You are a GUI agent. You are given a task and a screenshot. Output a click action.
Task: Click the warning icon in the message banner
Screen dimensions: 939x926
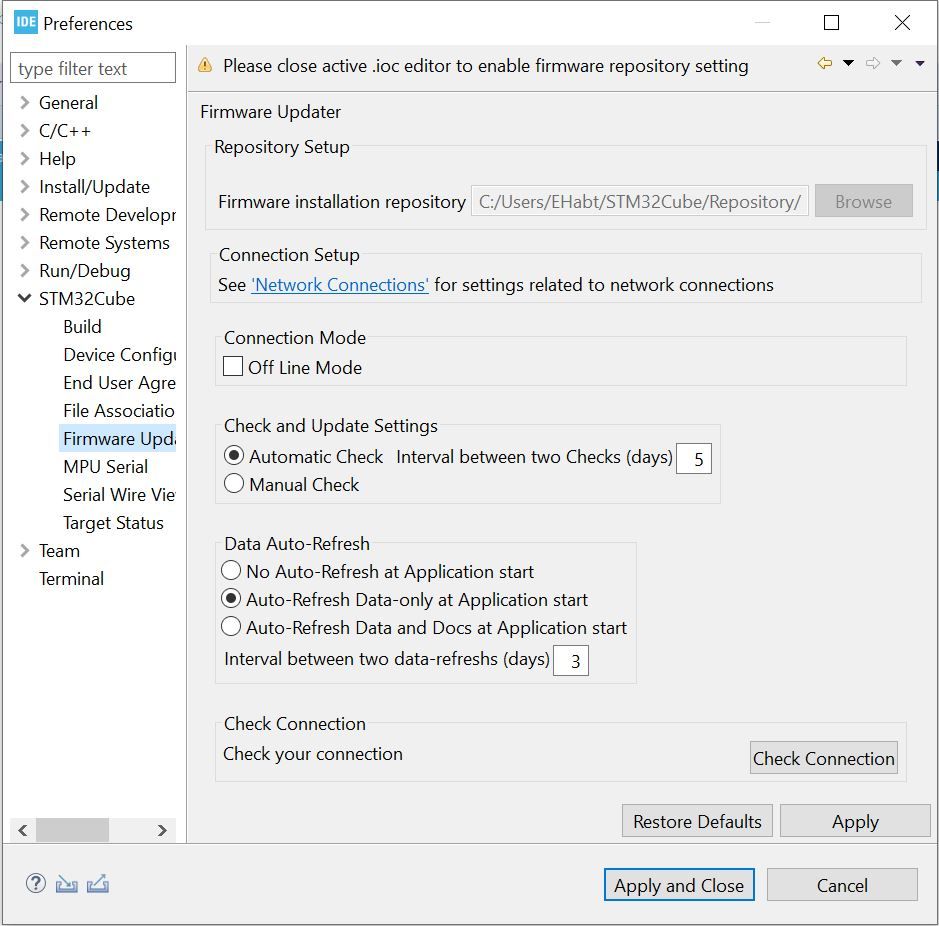pyautogui.click(x=205, y=65)
